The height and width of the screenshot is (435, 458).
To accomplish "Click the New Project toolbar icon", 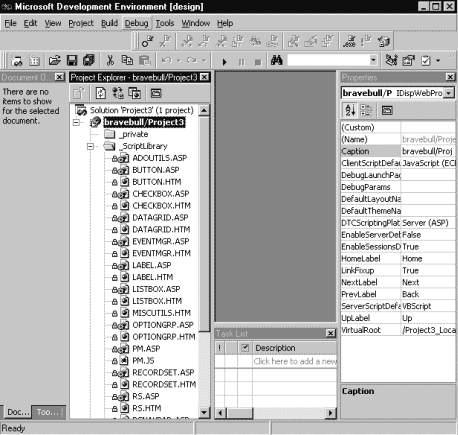I will (17, 61).
